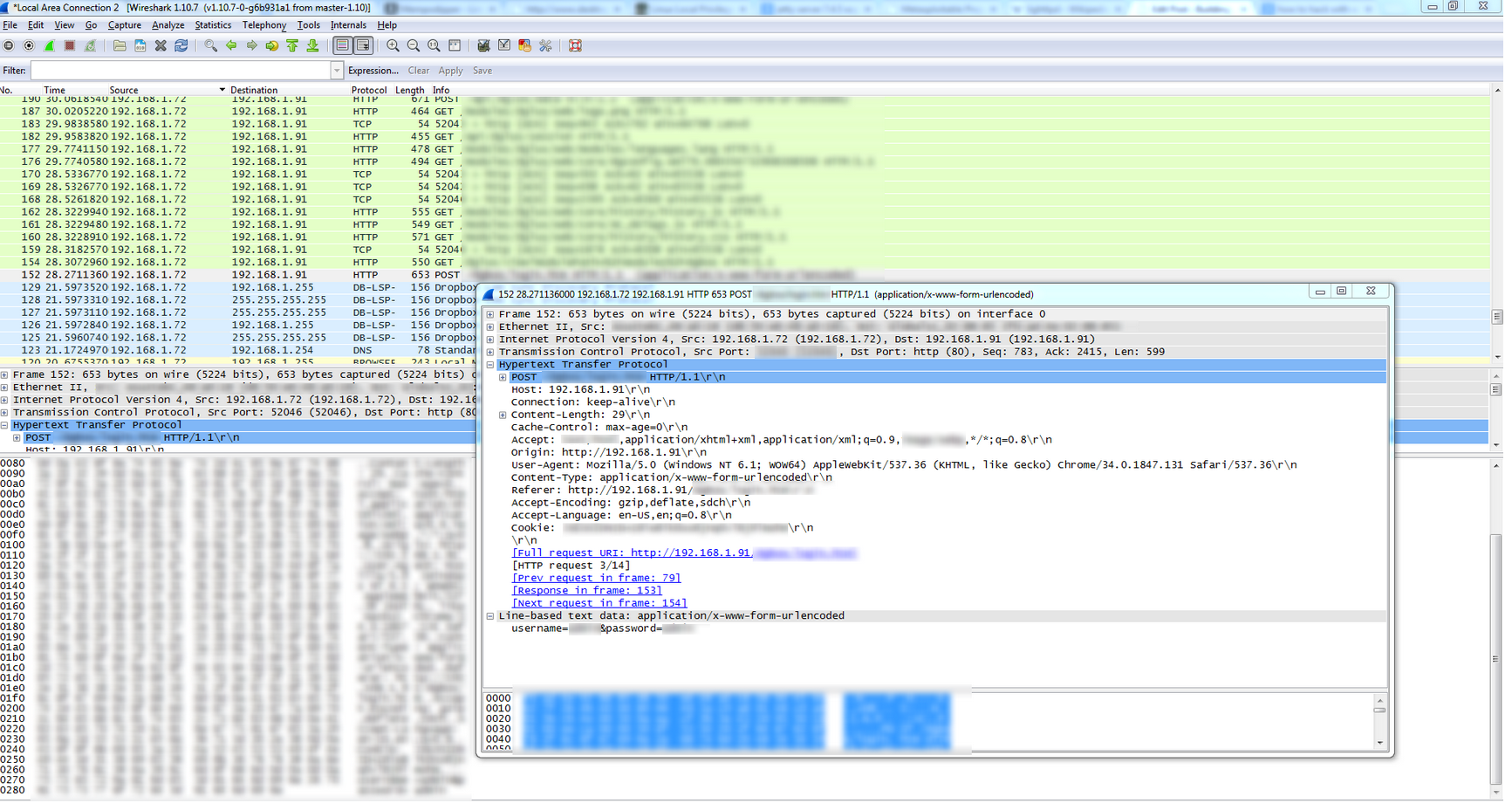This screenshot has width=1512, height=810.
Task: Open the Telephony menu
Action: click(263, 25)
